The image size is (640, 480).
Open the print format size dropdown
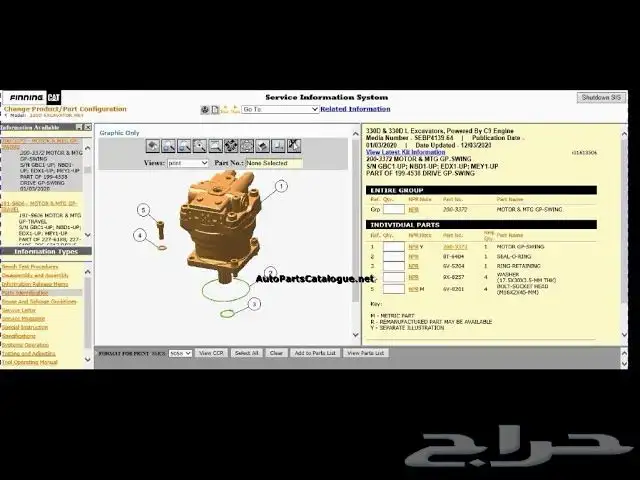181,353
